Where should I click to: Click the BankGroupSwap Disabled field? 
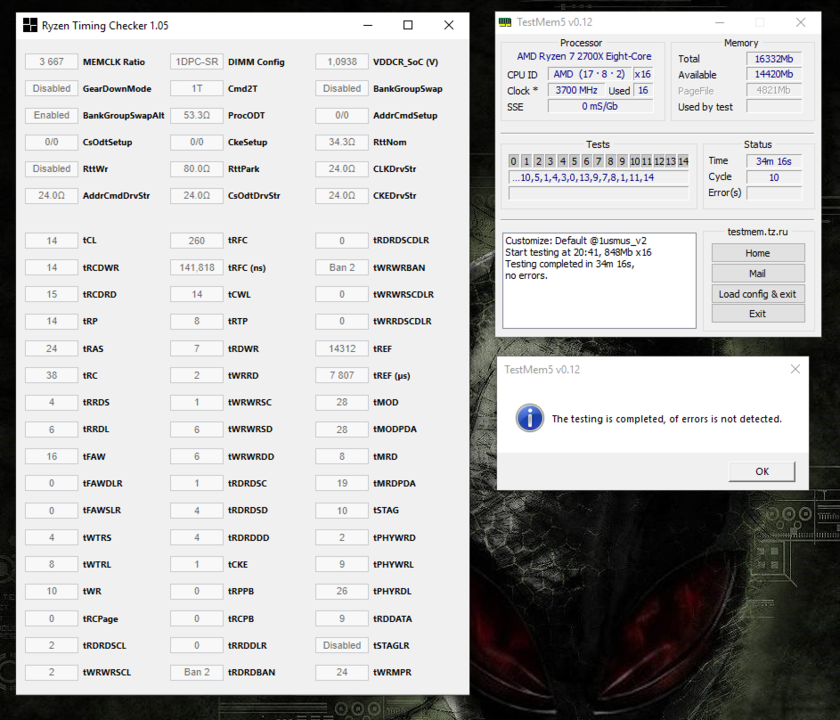tap(342, 88)
